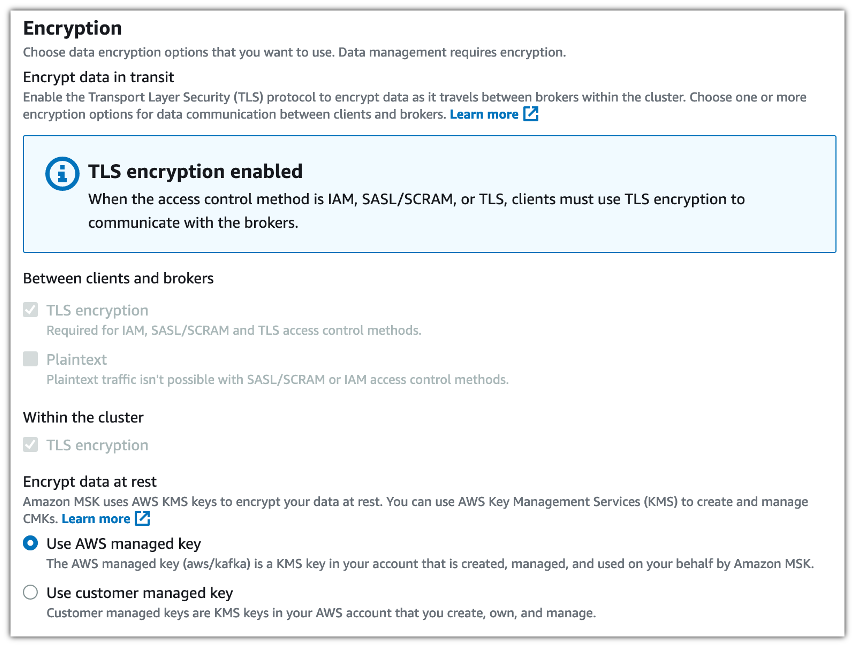Image resolution: width=854 pixels, height=645 pixels.
Task: Click the Between clients and brokers label
Action: pyautogui.click(x=118, y=278)
